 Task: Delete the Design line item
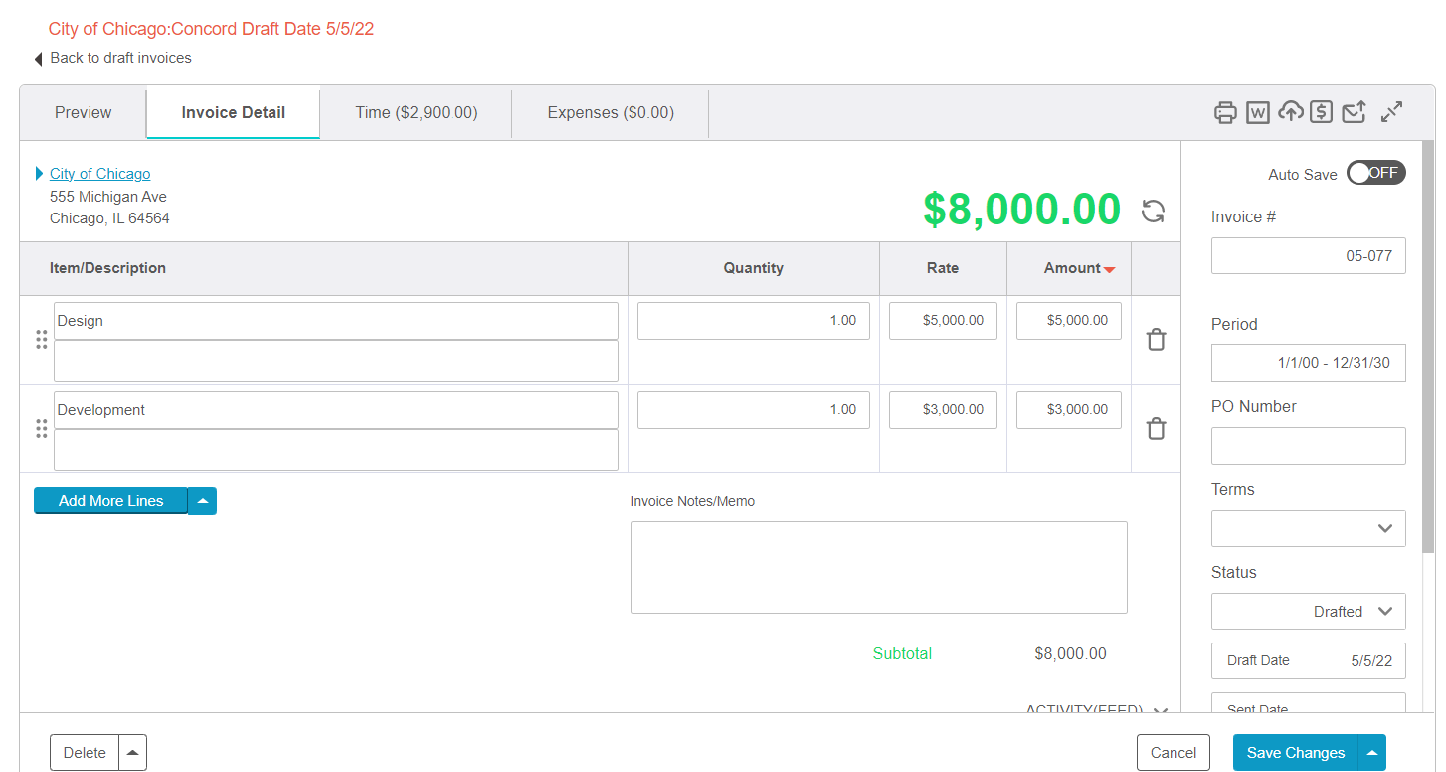[1156, 340]
